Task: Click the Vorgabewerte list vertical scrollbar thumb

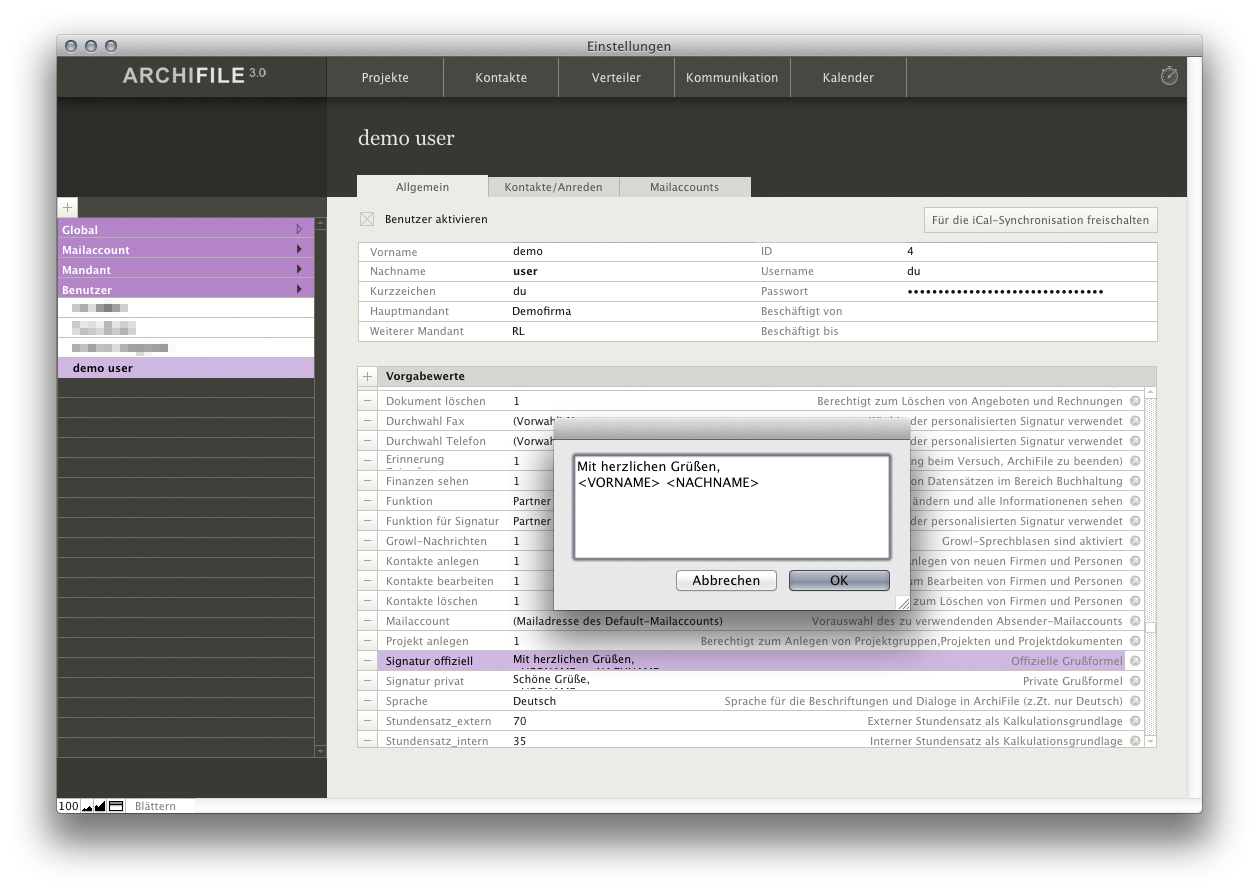Action: pyautogui.click(x=1150, y=627)
